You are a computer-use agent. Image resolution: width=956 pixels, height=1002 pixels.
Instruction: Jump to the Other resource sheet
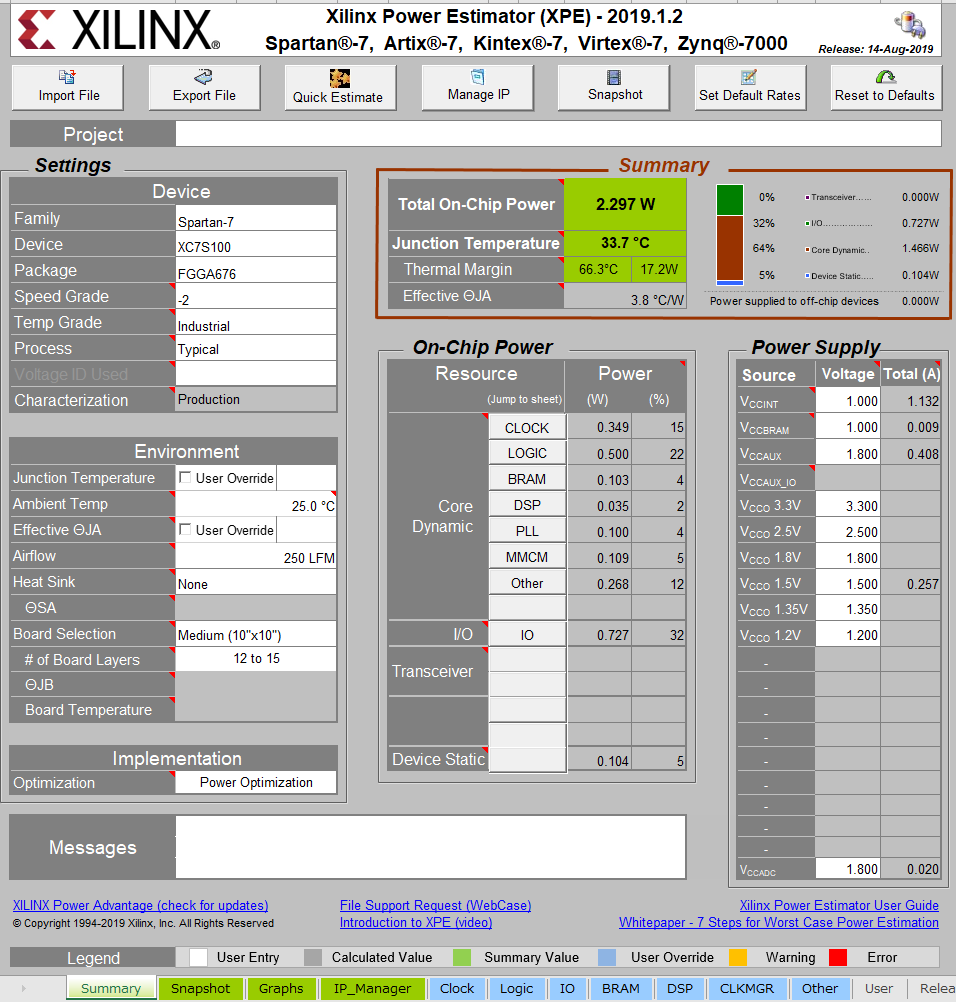[x=527, y=583]
